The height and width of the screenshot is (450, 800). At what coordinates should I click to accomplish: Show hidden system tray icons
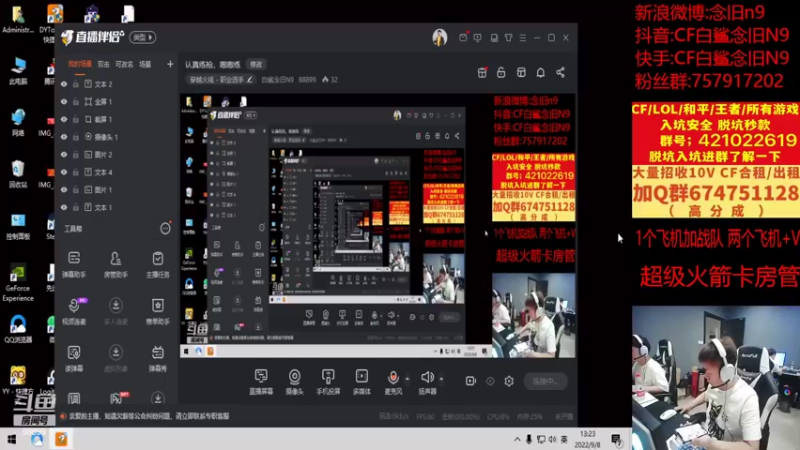[517, 439]
